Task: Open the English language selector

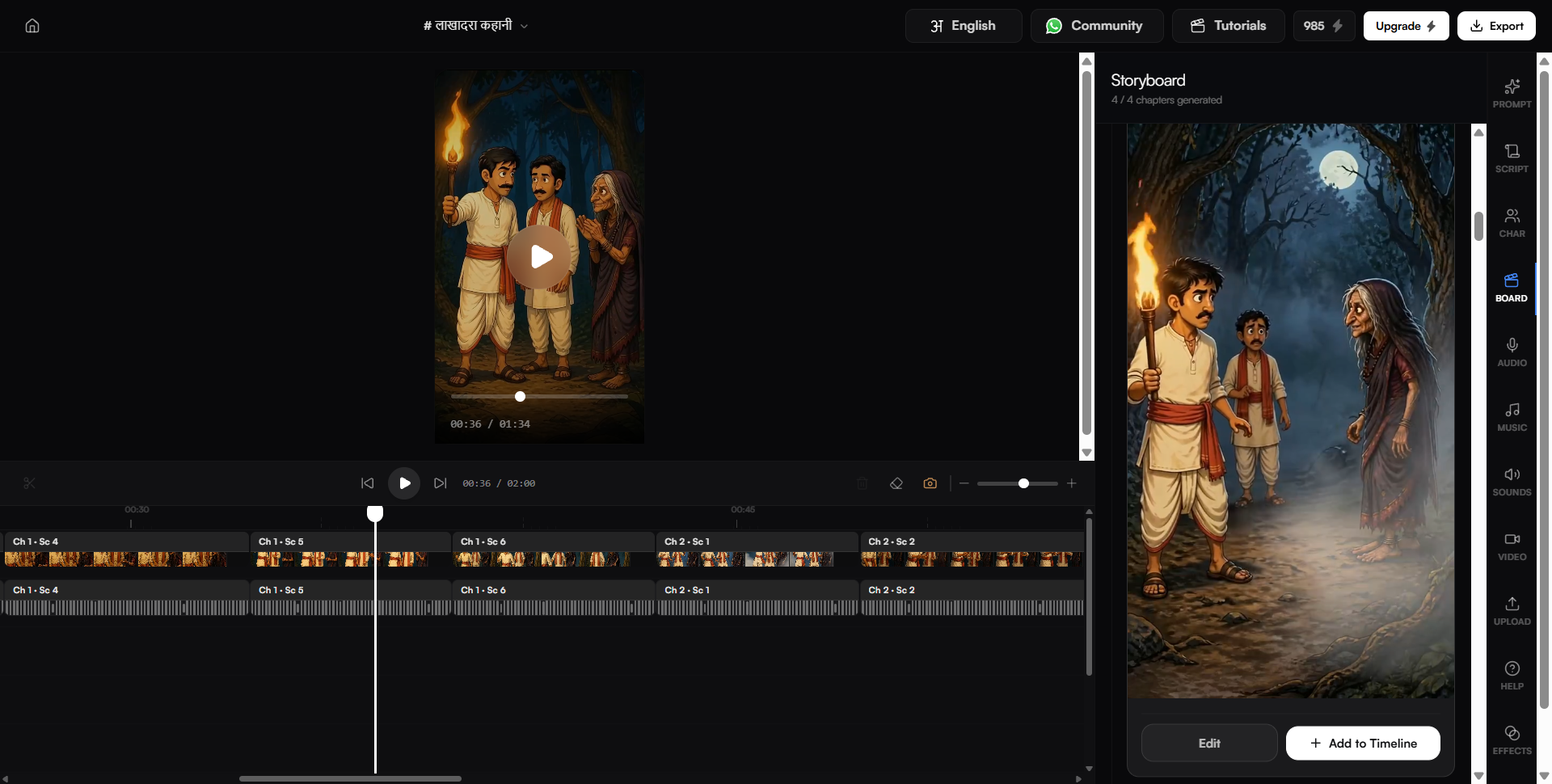Action: click(x=964, y=26)
